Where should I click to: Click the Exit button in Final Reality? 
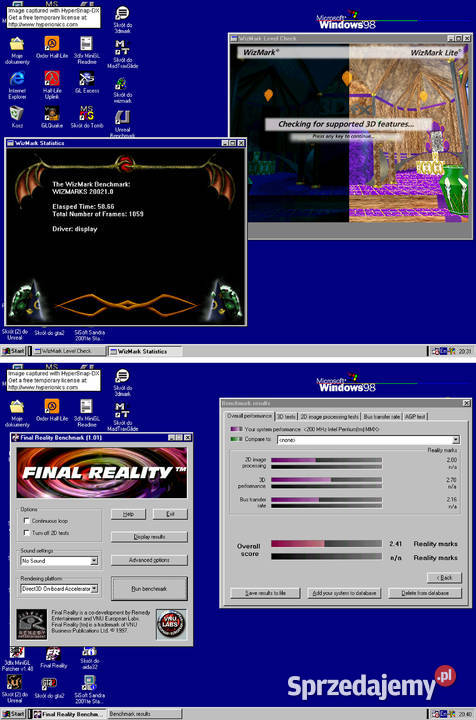click(x=170, y=514)
